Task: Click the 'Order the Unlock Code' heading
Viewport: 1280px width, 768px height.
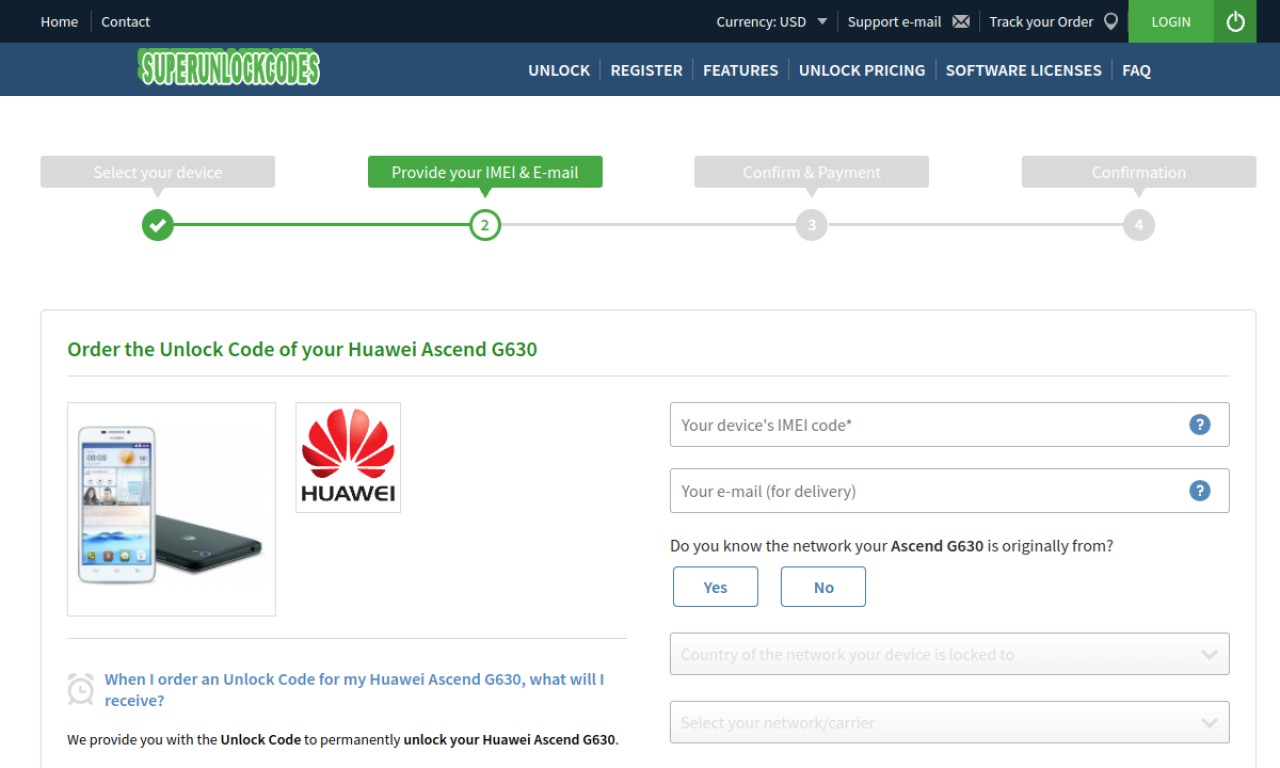Action: [302, 349]
